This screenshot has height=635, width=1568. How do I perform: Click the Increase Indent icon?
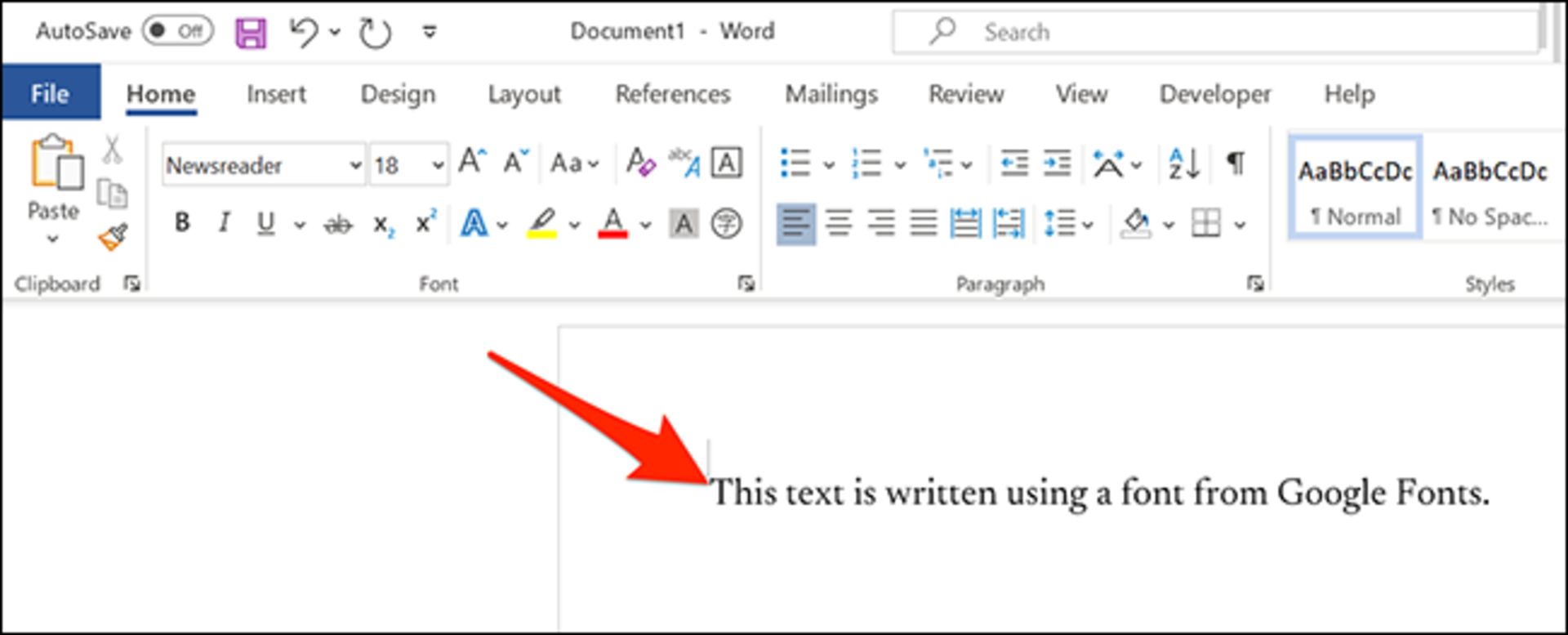pos(1057,163)
